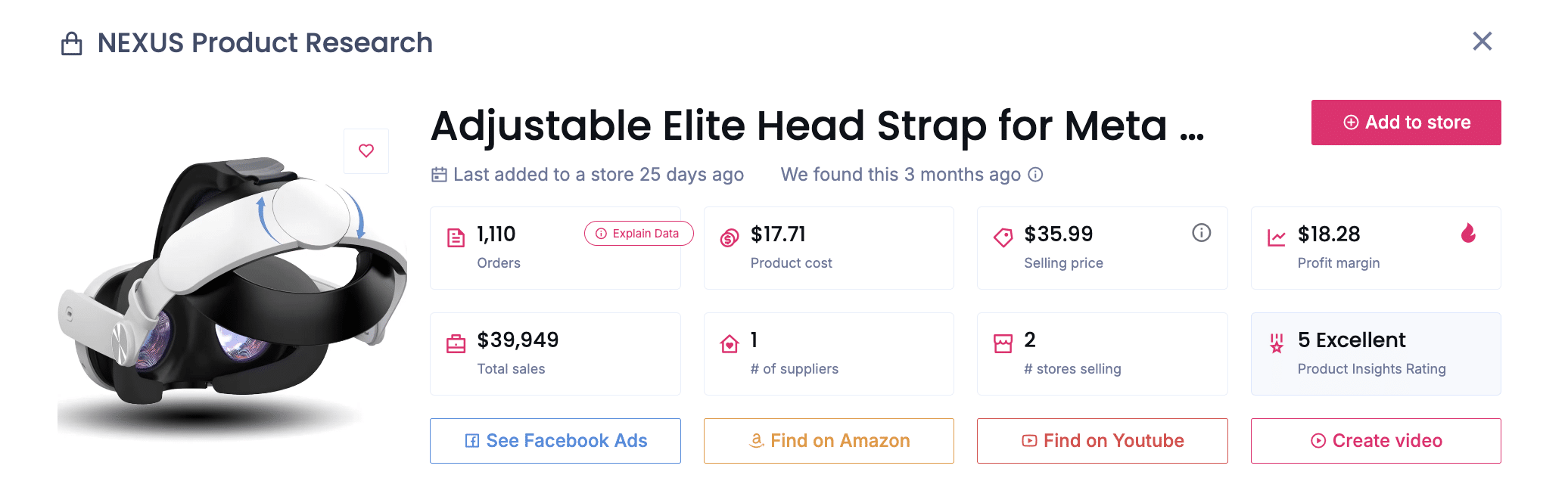Open See Facebook Ads
The height and width of the screenshot is (481, 1568).
coord(555,441)
